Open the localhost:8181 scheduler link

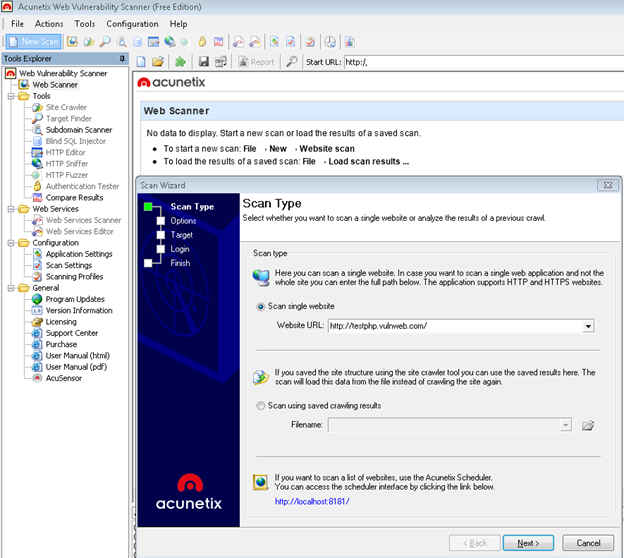[312, 501]
